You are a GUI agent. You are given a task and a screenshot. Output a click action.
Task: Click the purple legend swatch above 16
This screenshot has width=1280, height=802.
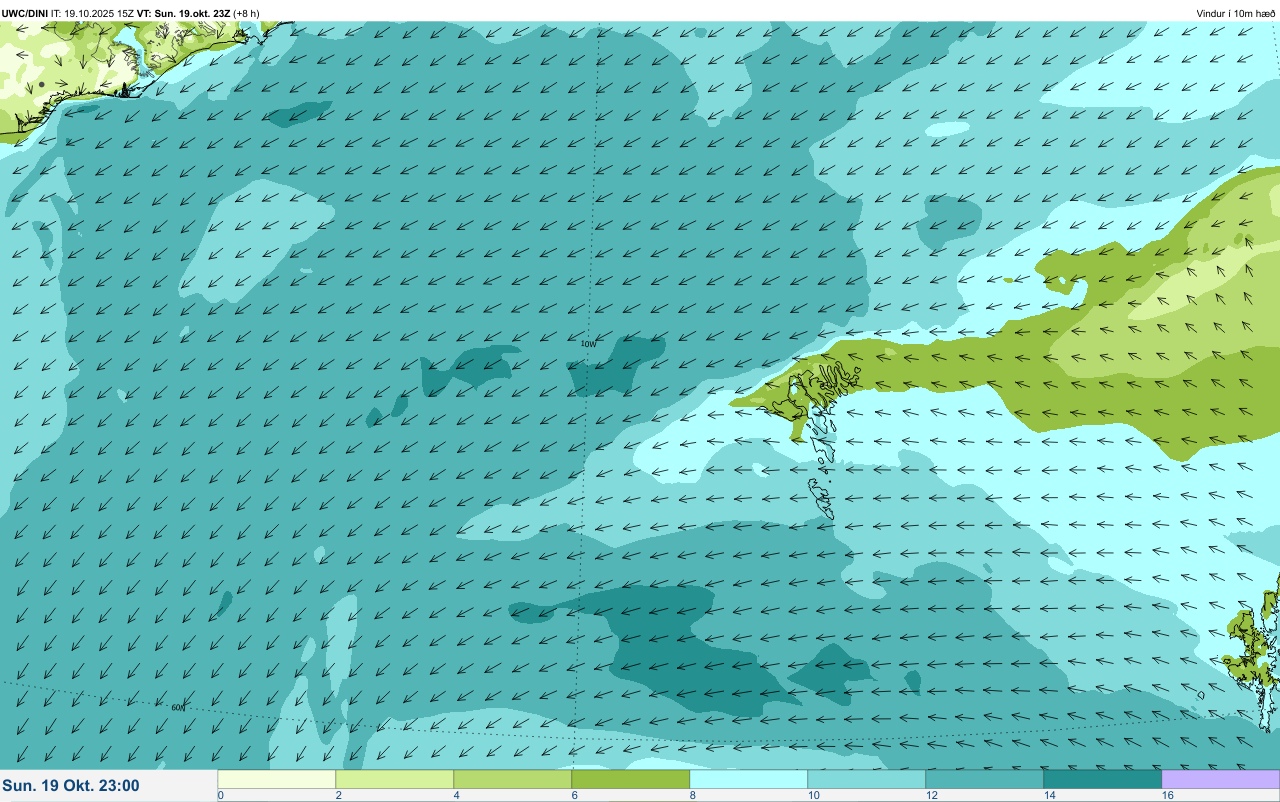[x=1220, y=779]
